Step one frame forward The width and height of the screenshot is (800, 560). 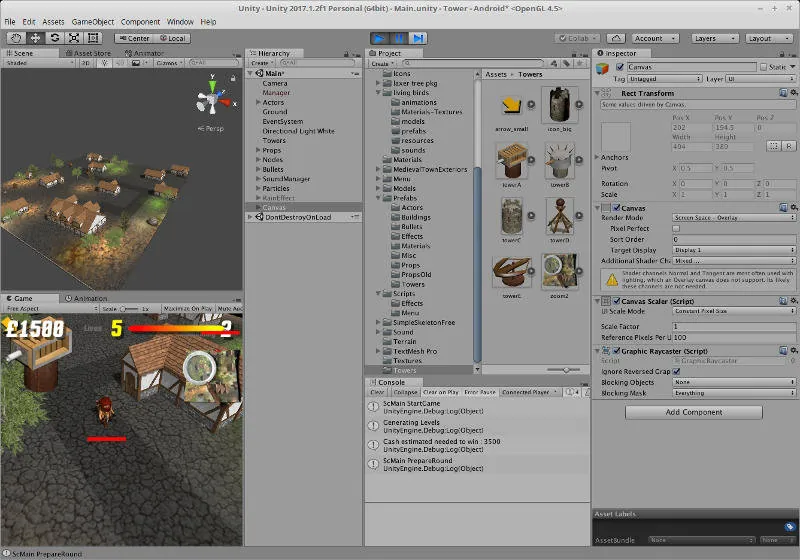418,38
